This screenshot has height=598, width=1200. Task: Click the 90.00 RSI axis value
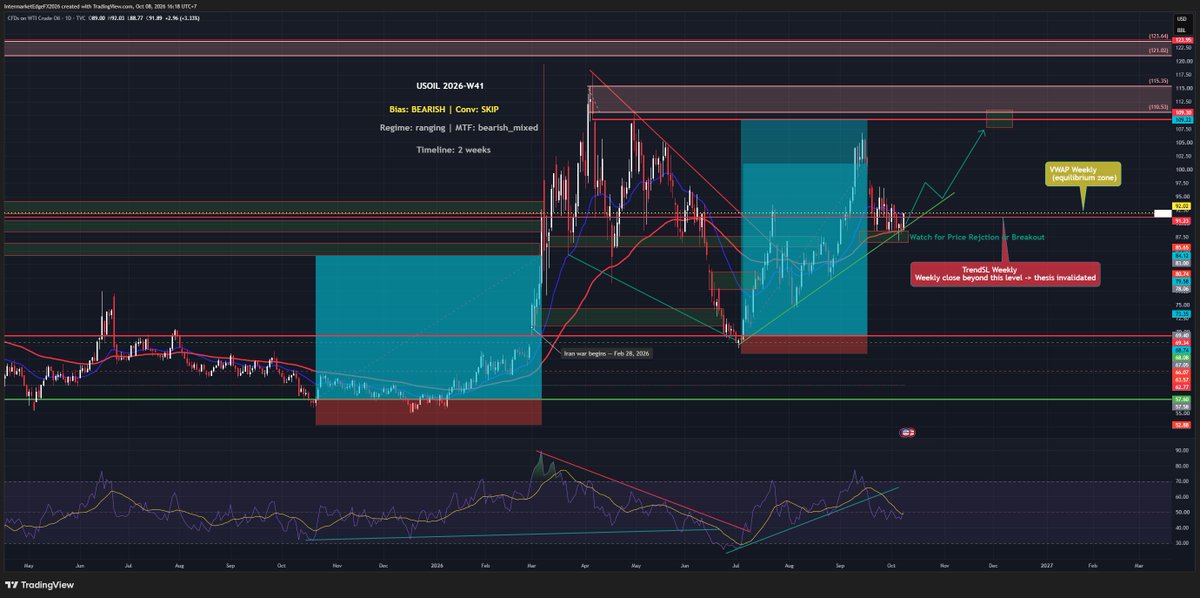coord(1181,450)
